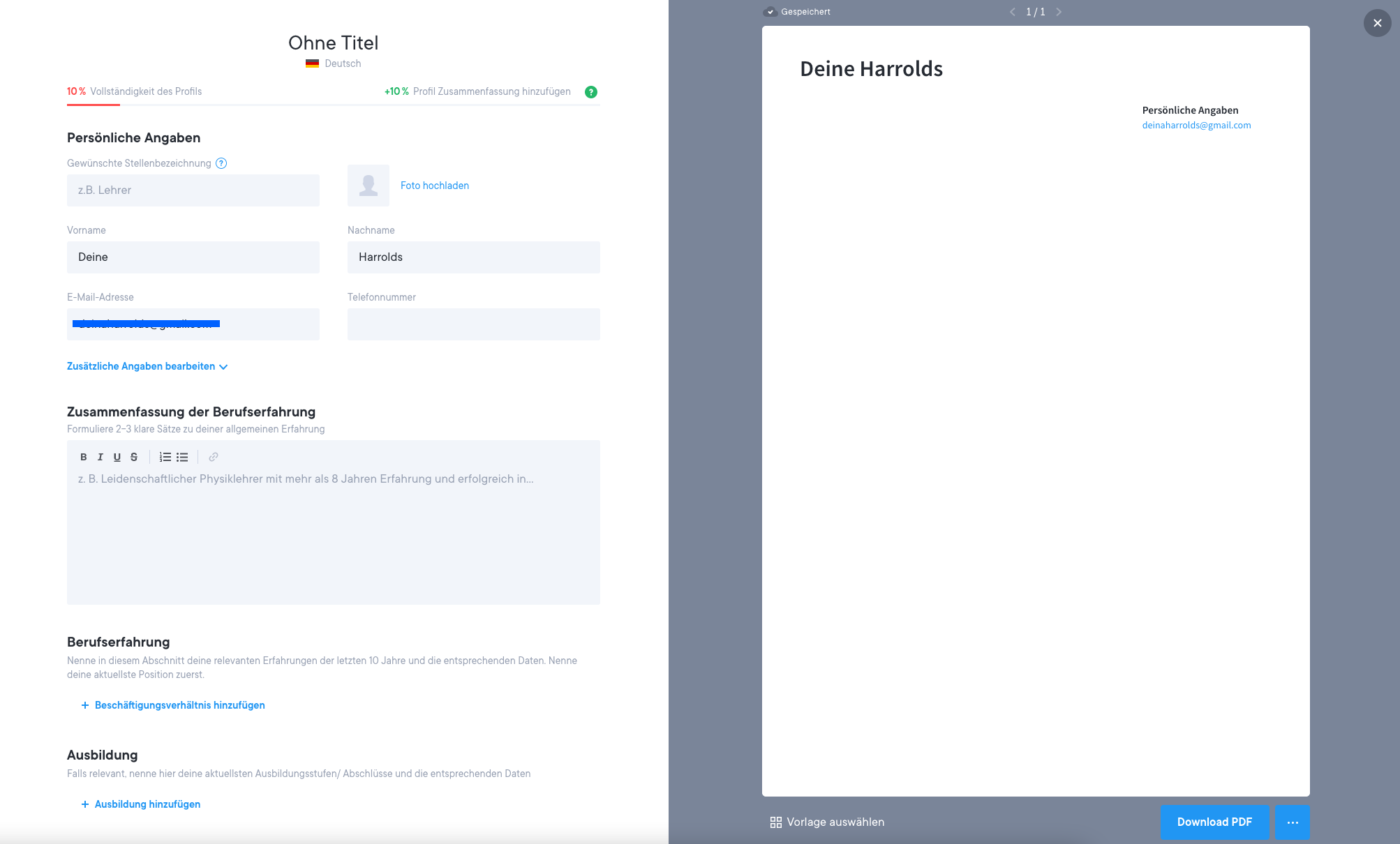
Task: Click help icon beside Gewünschte Stellenbezeichnung
Action: (x=221, y=163)
